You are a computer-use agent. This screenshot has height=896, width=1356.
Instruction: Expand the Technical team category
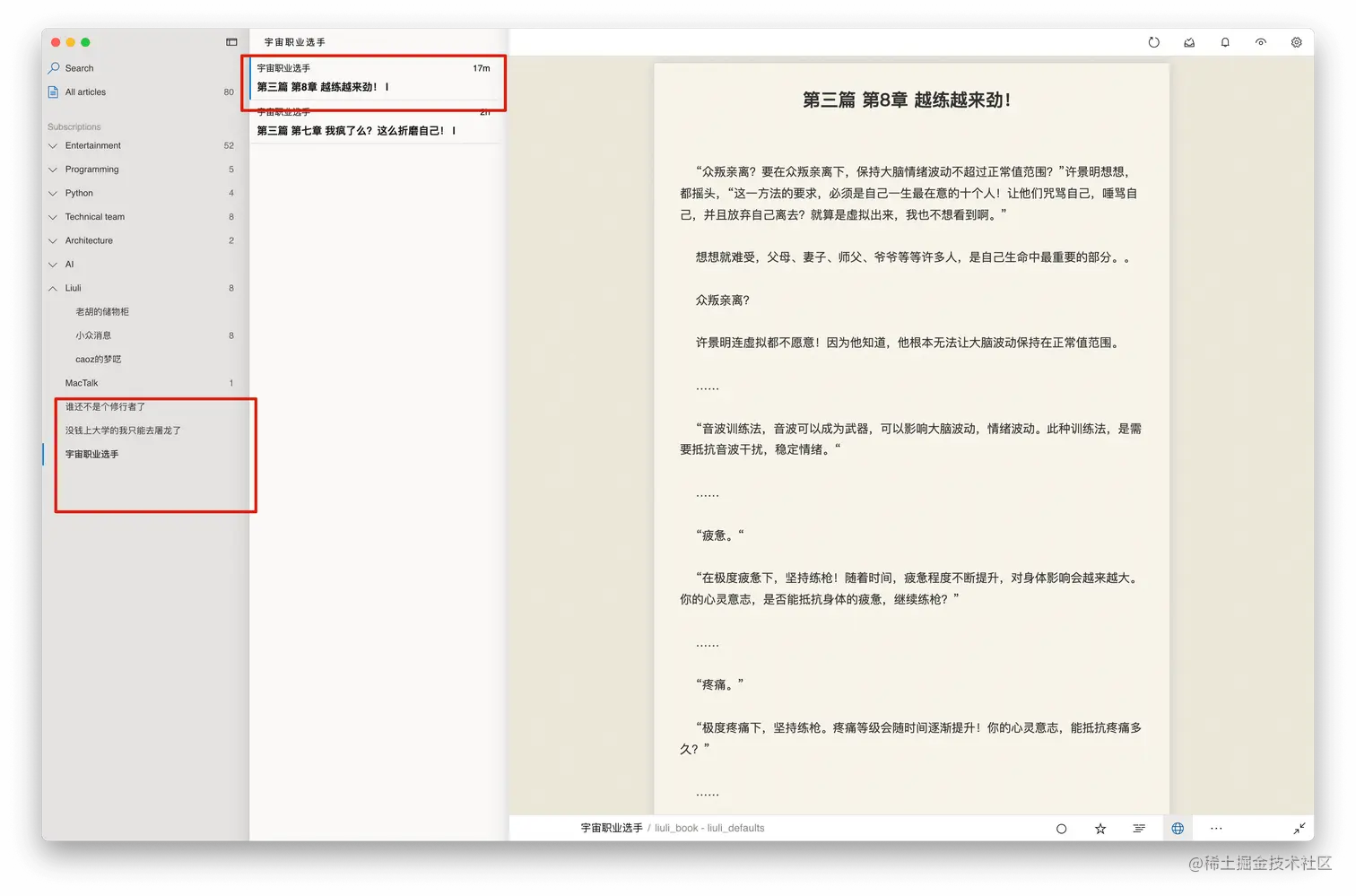pyautogui.click(x=53, y=216)
